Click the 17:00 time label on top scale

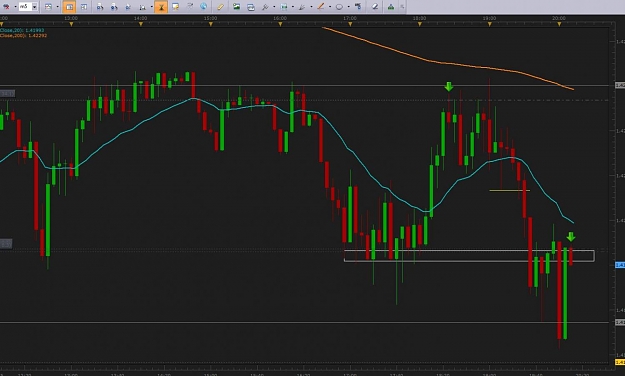tap(350, 18)
